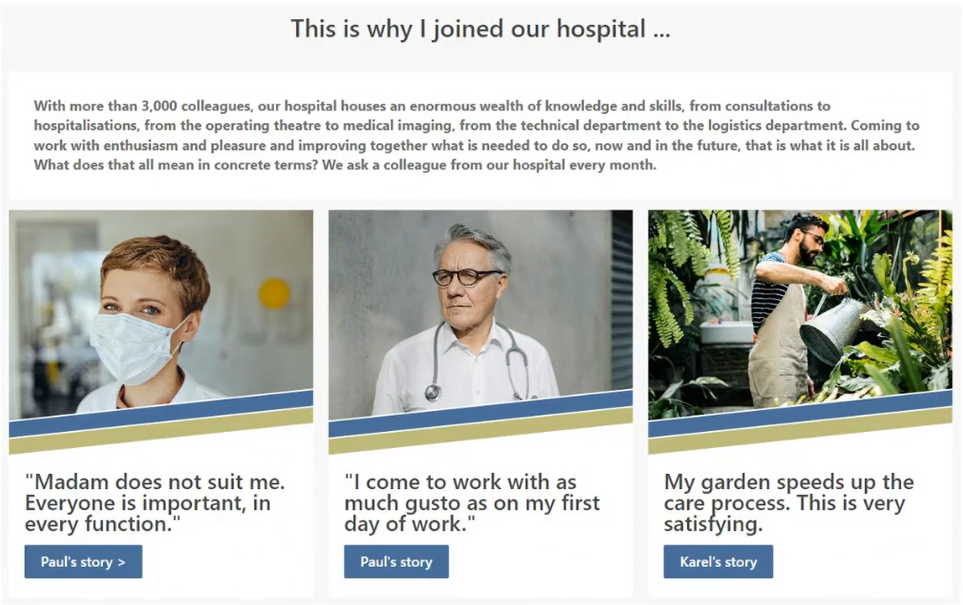Click the yellow circle behind the masked woman
Screen dimensions: 963x605
(274, 293)
